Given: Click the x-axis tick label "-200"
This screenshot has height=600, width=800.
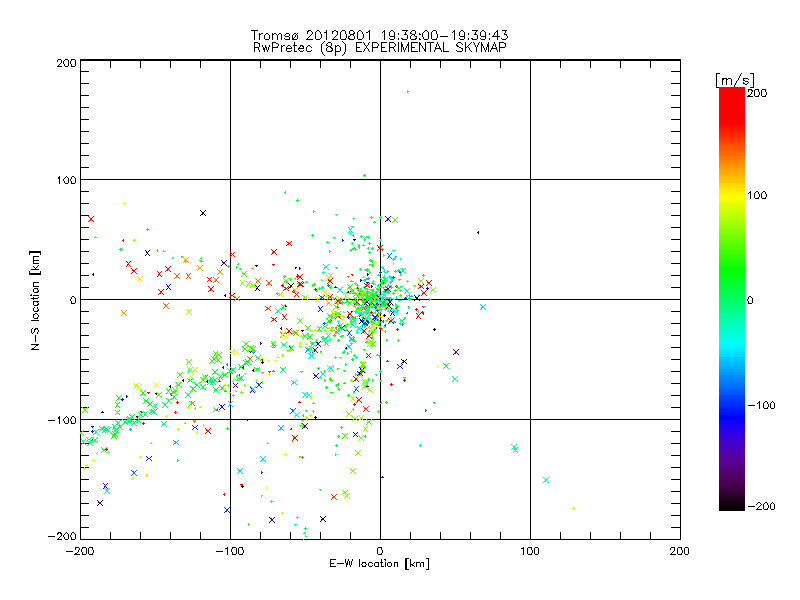Looking at the screenshot, I should click(x=81, y=551).
